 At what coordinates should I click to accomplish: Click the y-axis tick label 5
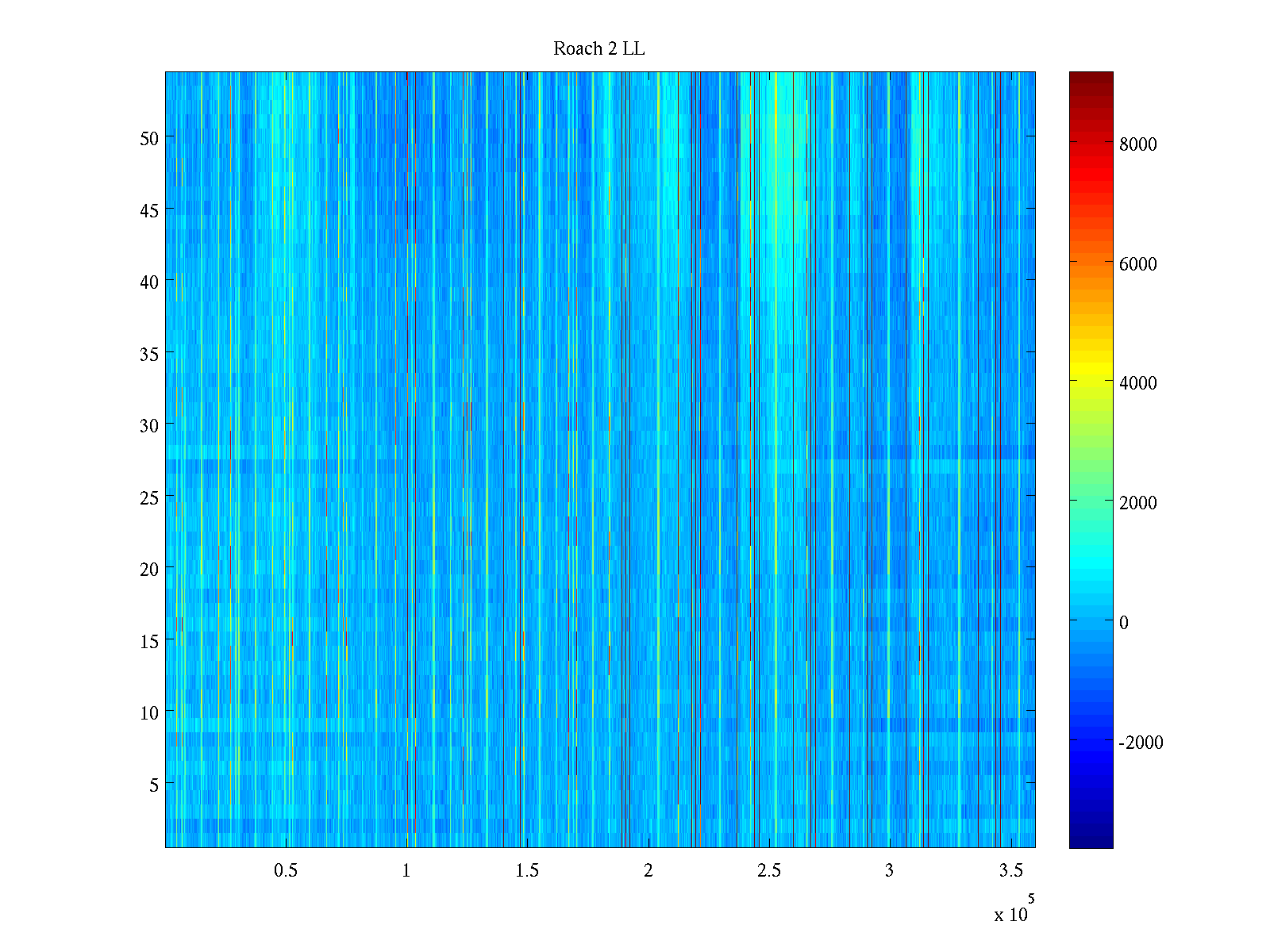154,785
